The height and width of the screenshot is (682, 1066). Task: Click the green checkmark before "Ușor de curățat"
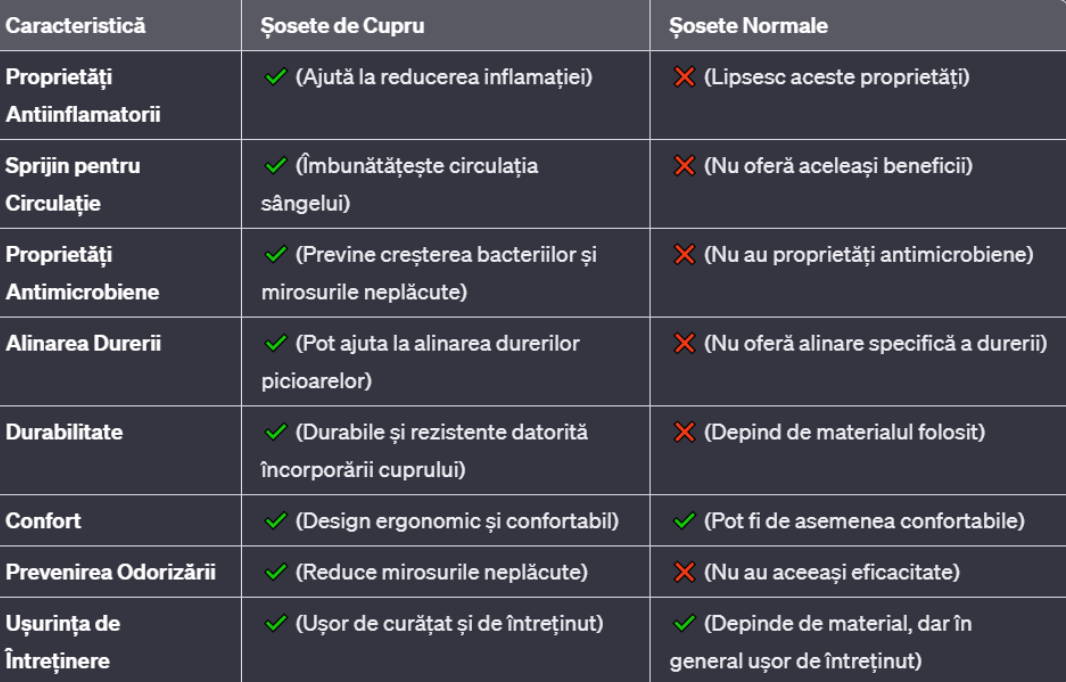point(275,624)
